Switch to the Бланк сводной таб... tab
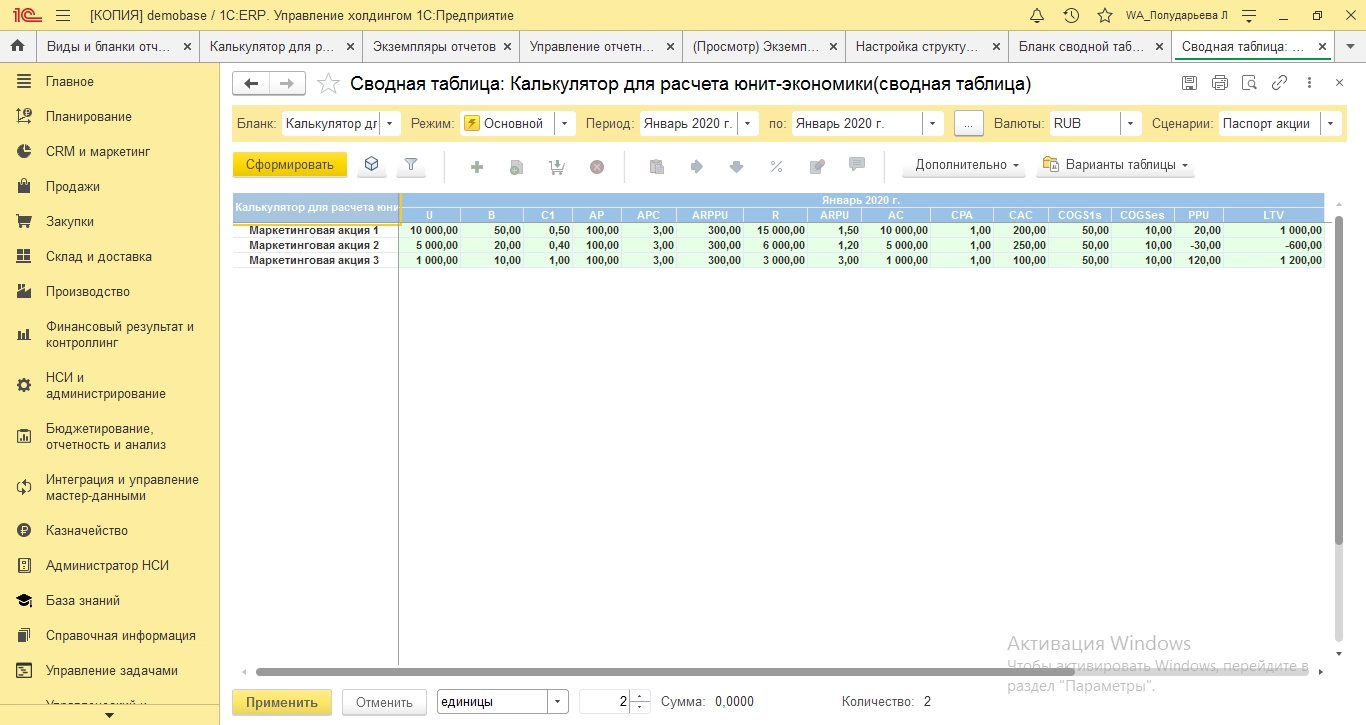 click(x=1080, y=46)
